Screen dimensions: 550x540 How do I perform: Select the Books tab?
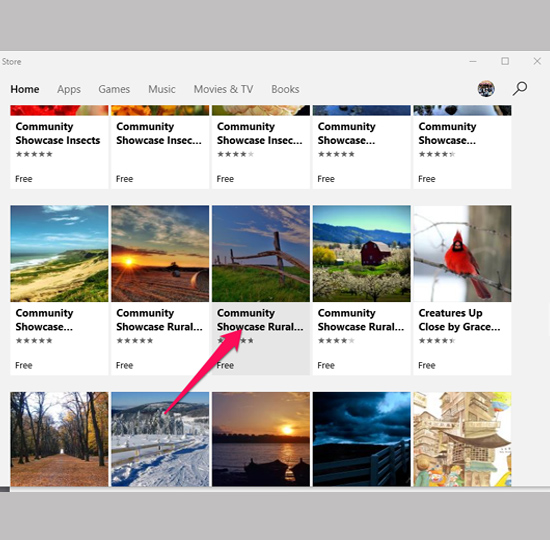tap(285, 89)
